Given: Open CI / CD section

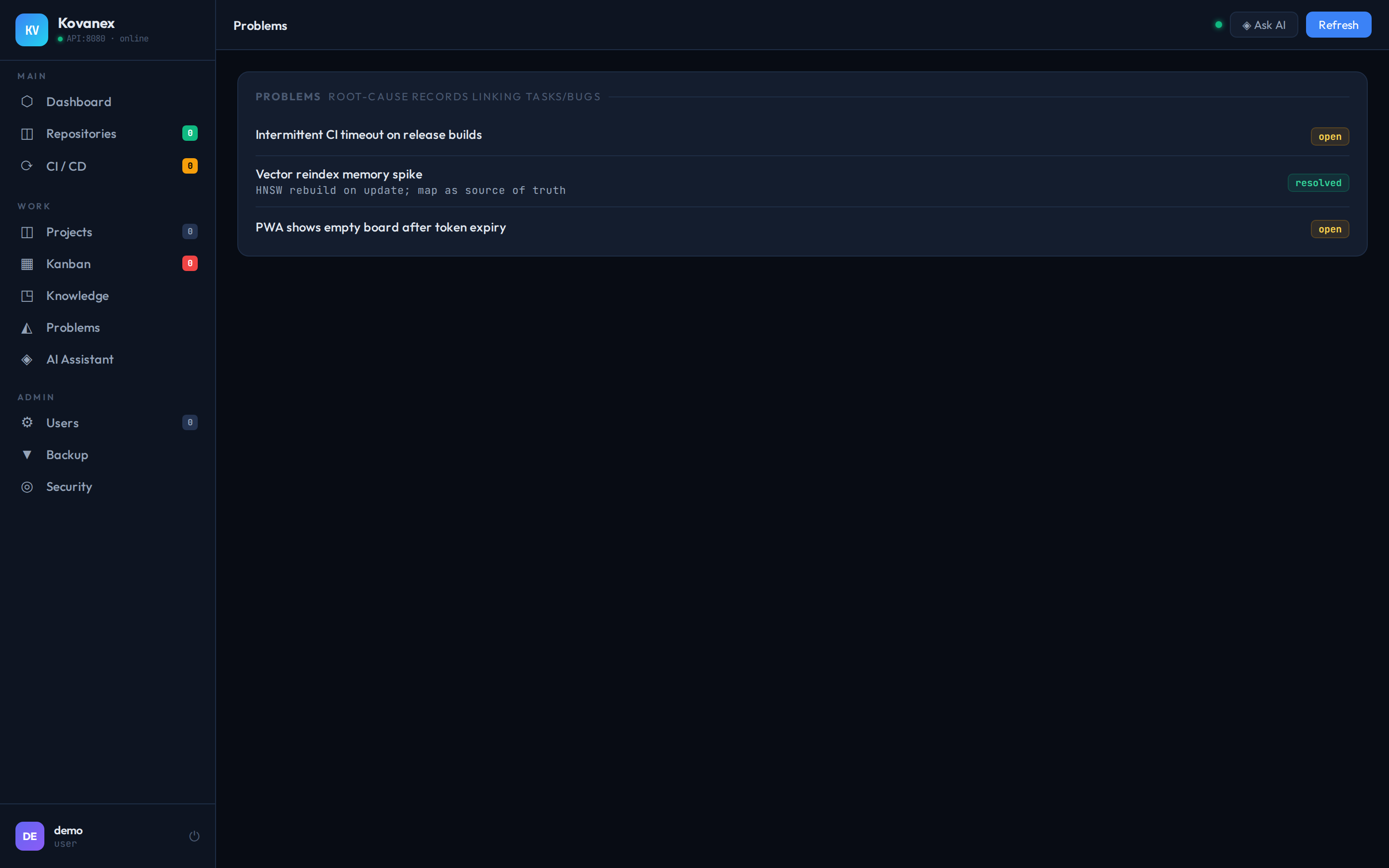Looking at the screenshot, I should tap(108, 166).
